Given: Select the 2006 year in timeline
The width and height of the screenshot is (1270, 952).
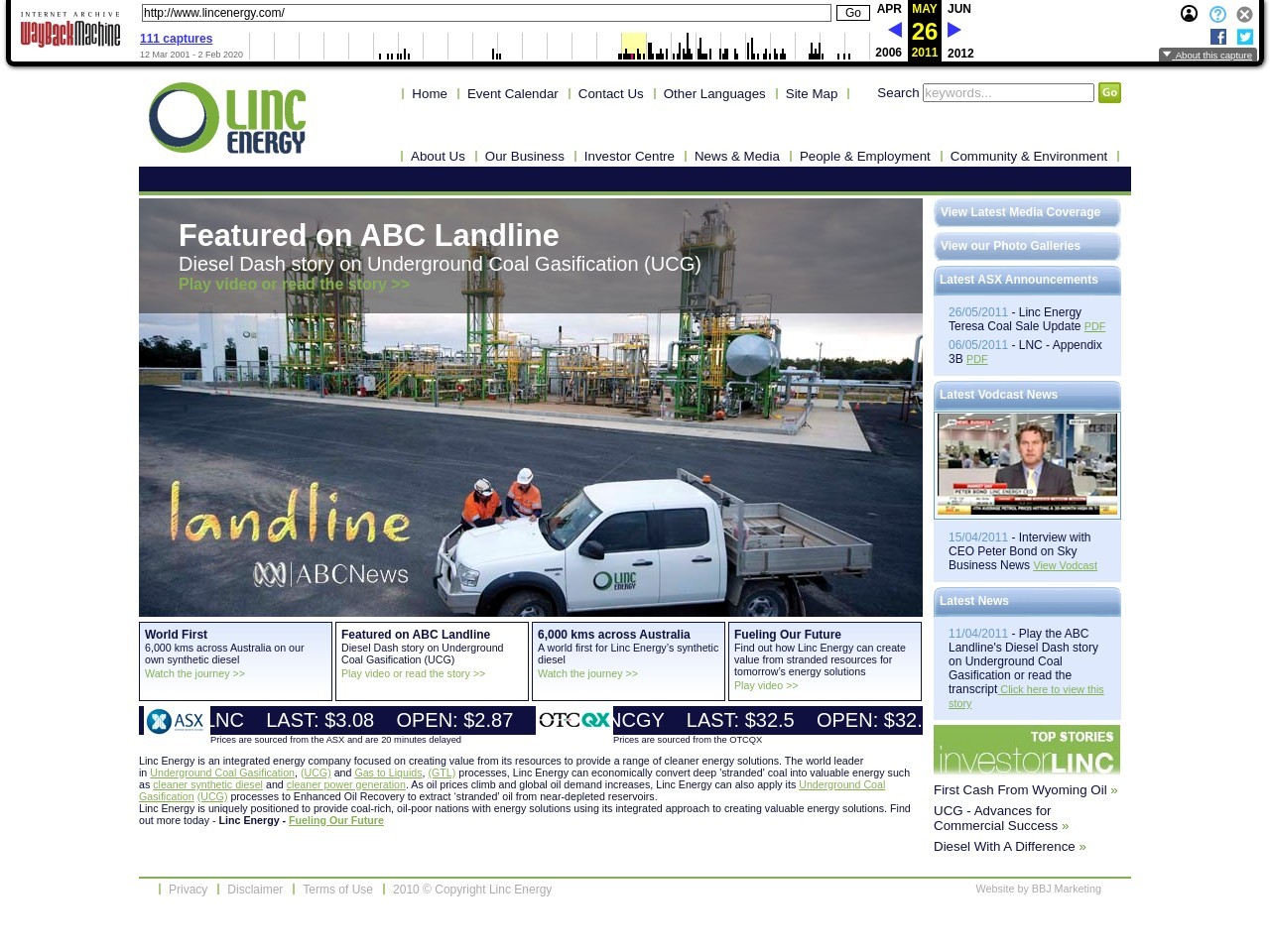Looking at the screenshot, I should 888,53.
